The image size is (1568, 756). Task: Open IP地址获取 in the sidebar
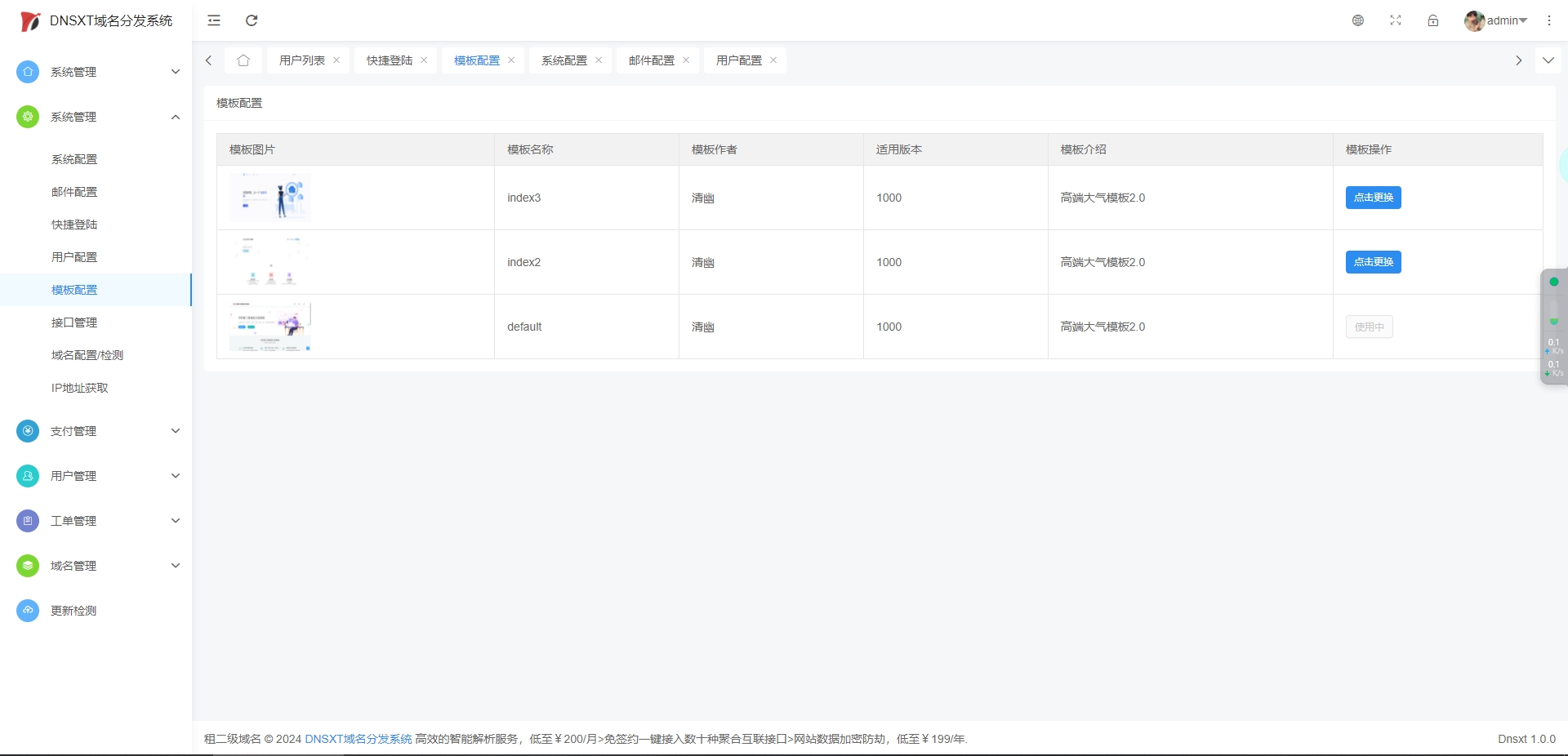pyautogui.click(x=96, y=388)
